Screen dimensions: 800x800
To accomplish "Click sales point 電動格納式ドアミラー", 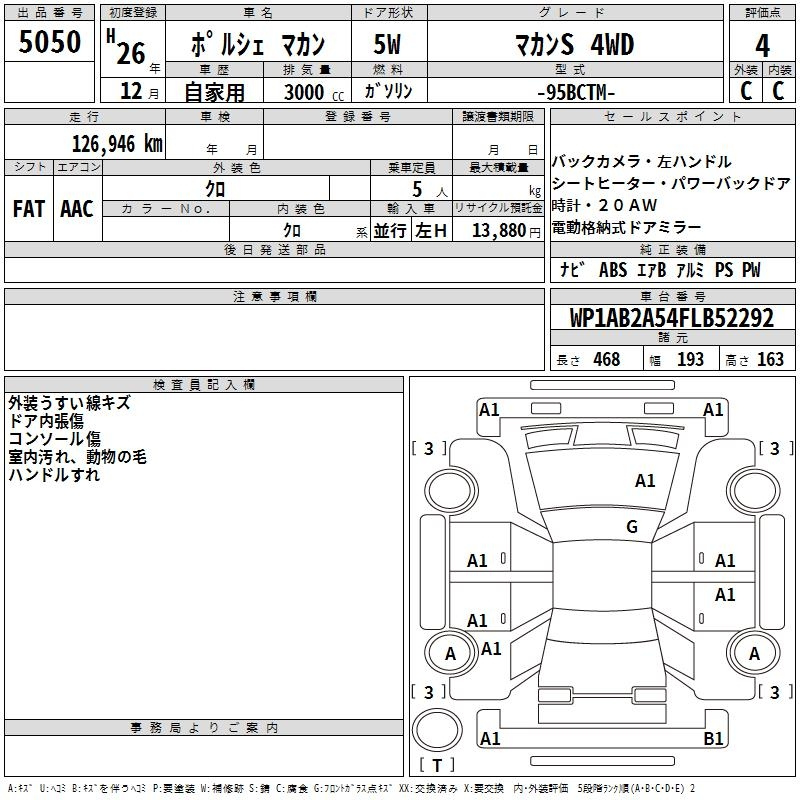I will 627,228.
